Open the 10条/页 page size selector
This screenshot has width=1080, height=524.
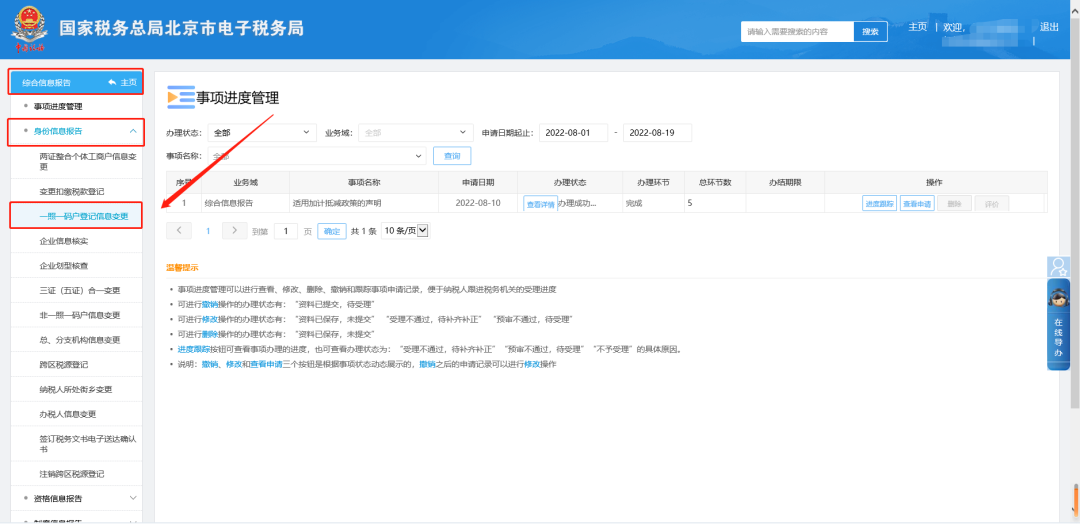click(405, 231)
